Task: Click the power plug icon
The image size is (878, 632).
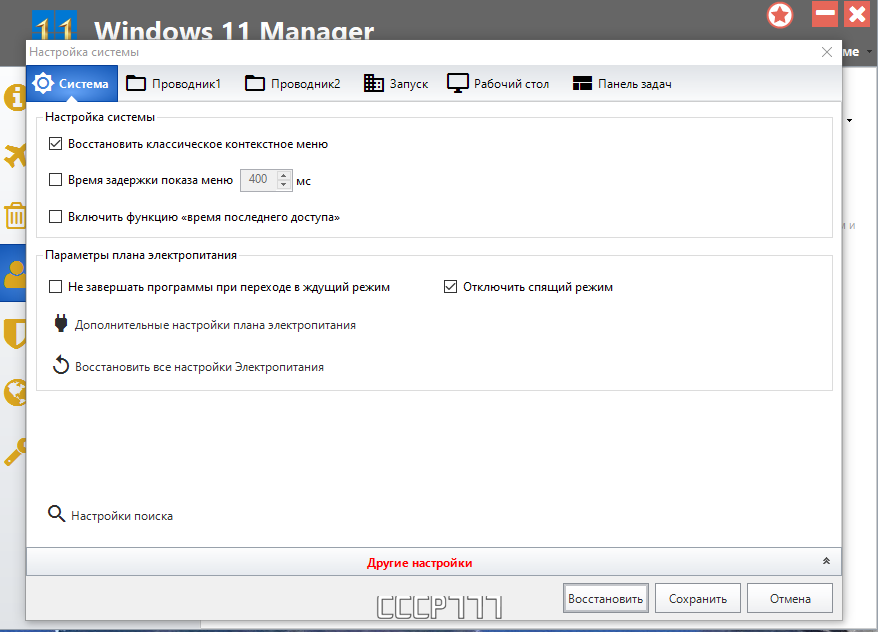Action: click(60, 324)
